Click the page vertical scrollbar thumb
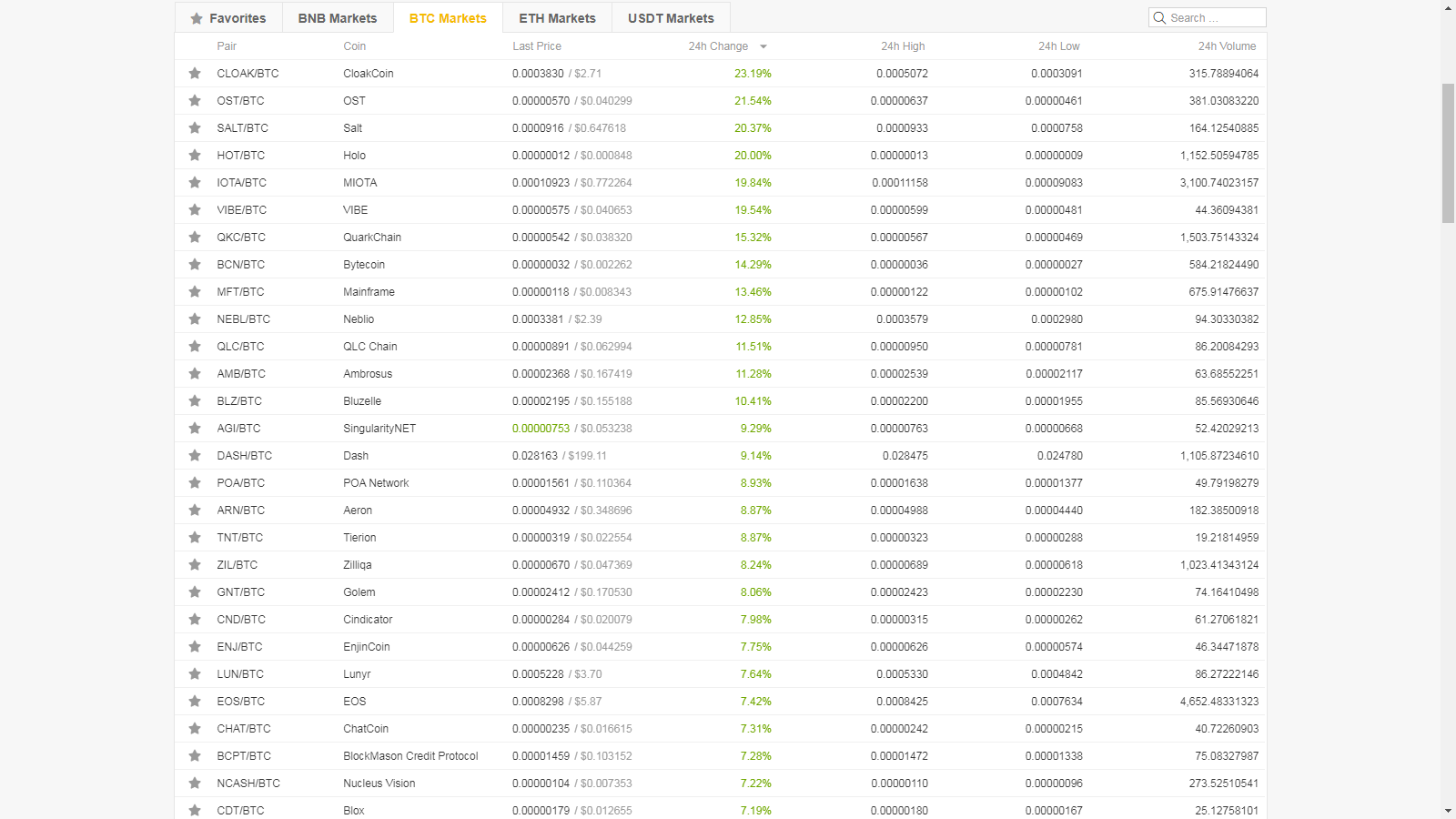The height and width of the screenshot is (819, 1456). [x=1448, y=153]
